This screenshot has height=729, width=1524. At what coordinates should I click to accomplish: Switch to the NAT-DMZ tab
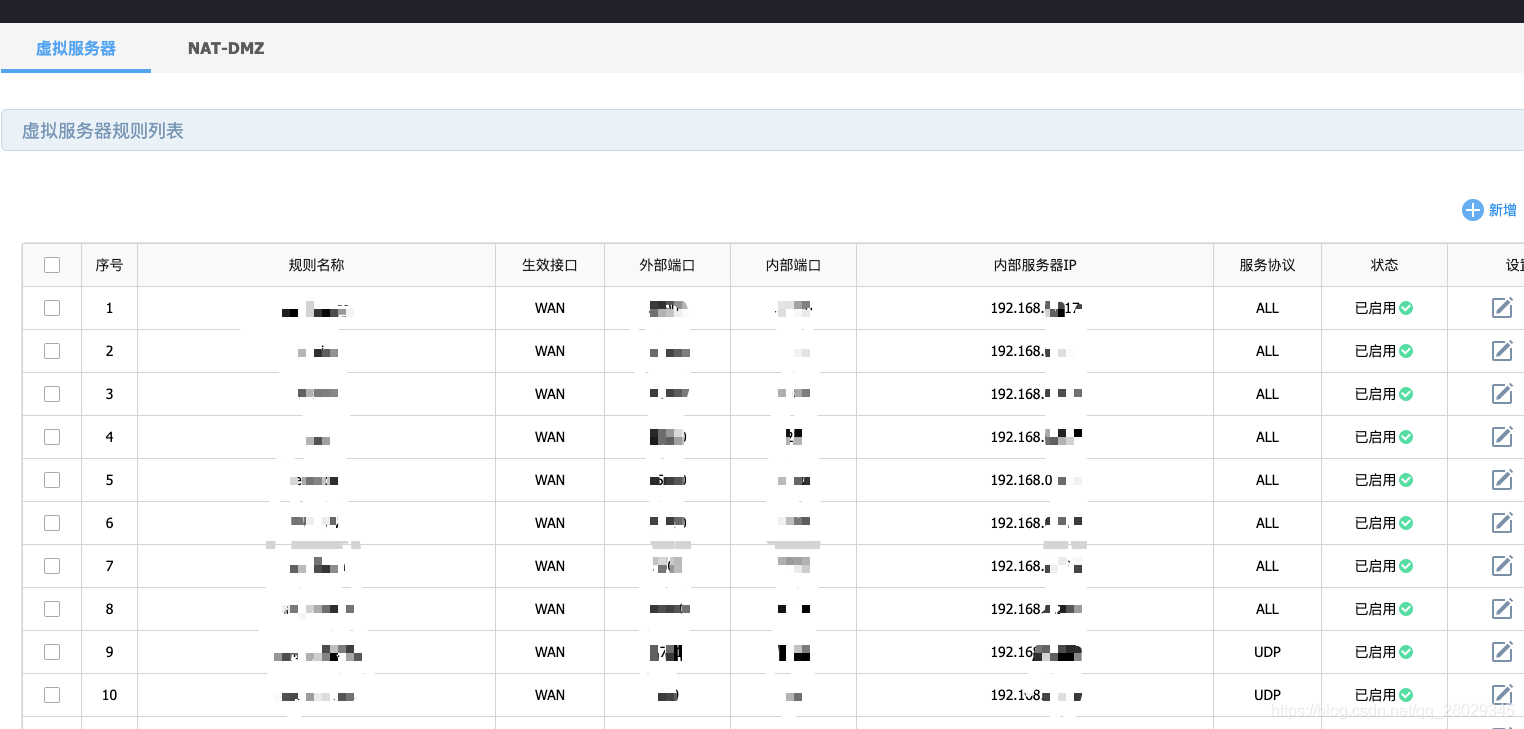point(226,48)
